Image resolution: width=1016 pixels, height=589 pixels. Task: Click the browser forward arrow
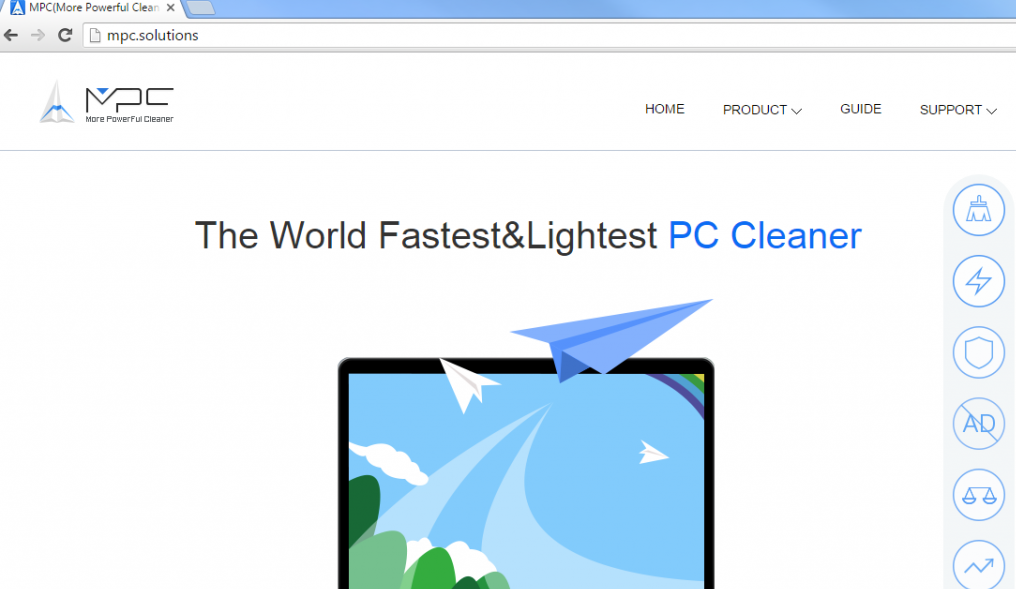pyautogui.click(x=38, y=35)
